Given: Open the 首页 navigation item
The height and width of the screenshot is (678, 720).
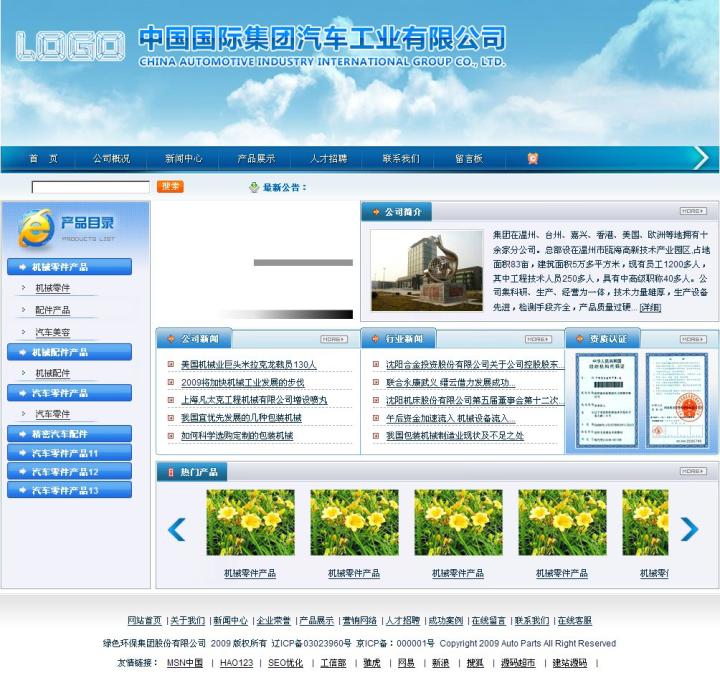Looking at the screenshot, I should click(x=44, y=159).
